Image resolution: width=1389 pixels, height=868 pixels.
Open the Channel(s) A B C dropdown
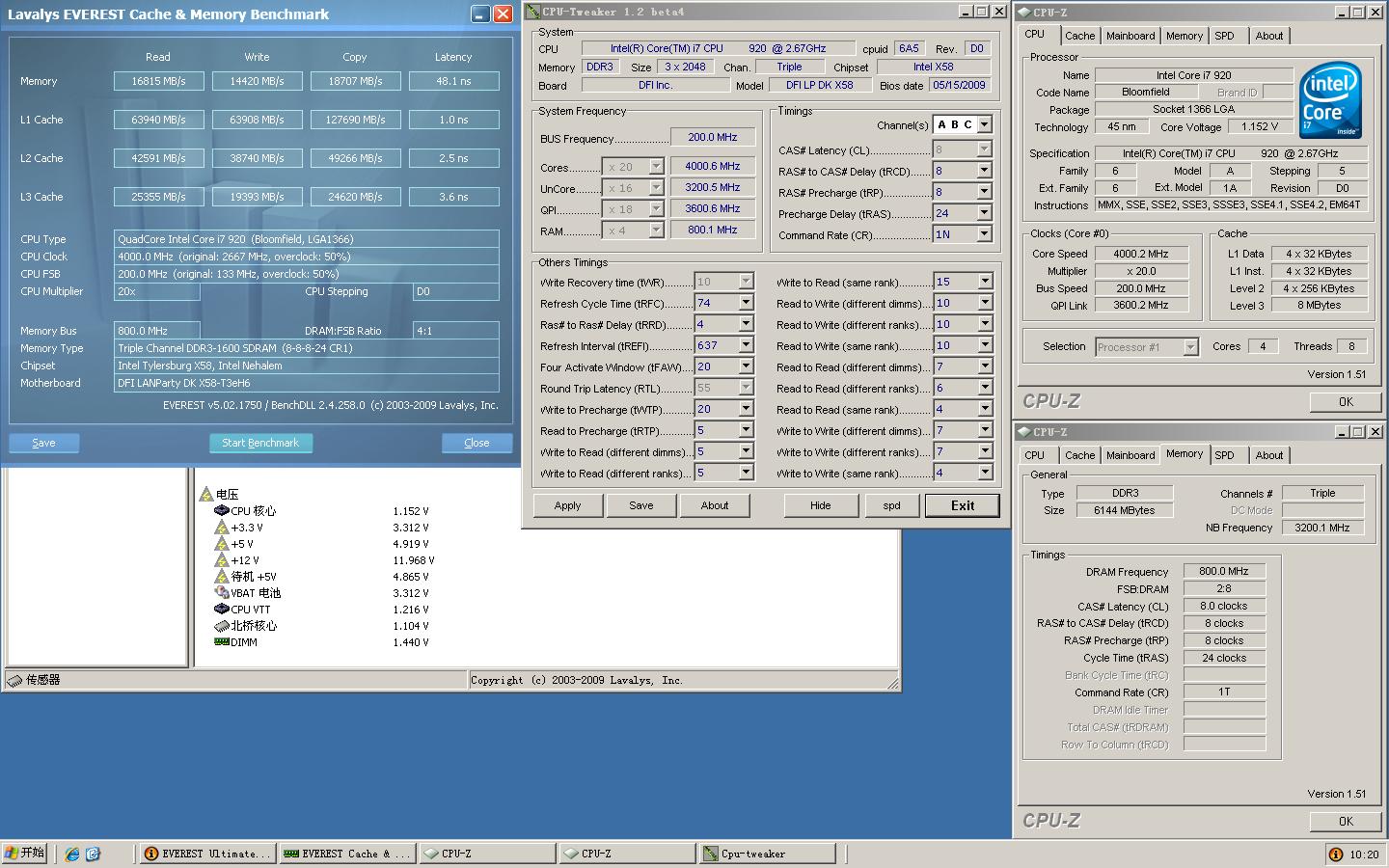coord(984,124)
